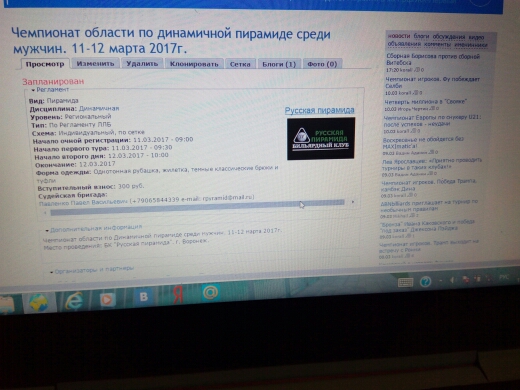Select the комменты sidebar tab
520x390 pixels.
tap(437, 44)
